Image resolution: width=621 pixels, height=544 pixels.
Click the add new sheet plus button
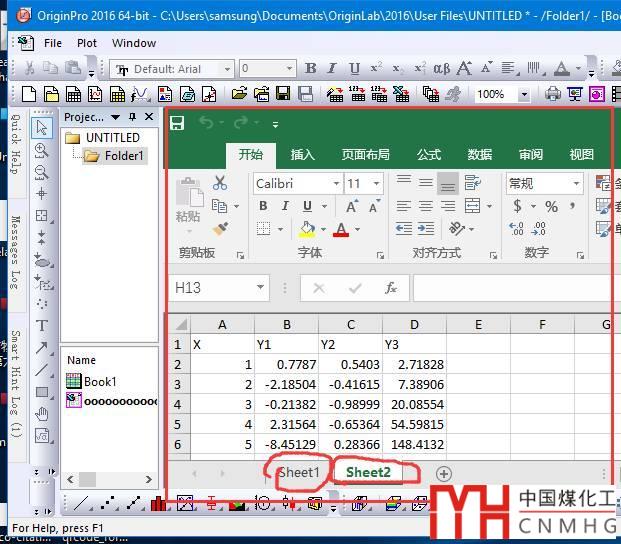tap(444, 473)
